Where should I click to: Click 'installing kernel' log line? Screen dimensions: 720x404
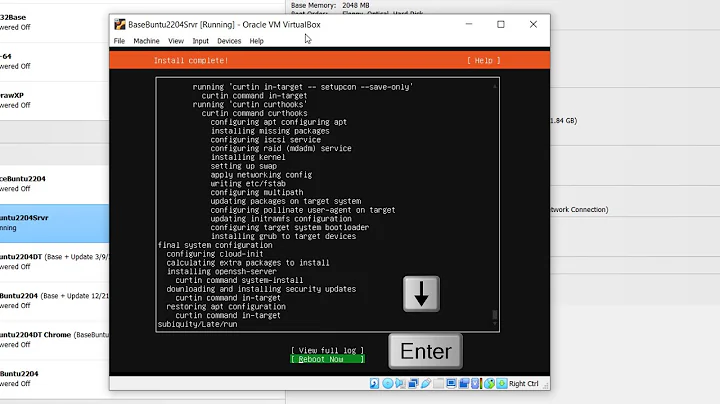click(248, 157)
